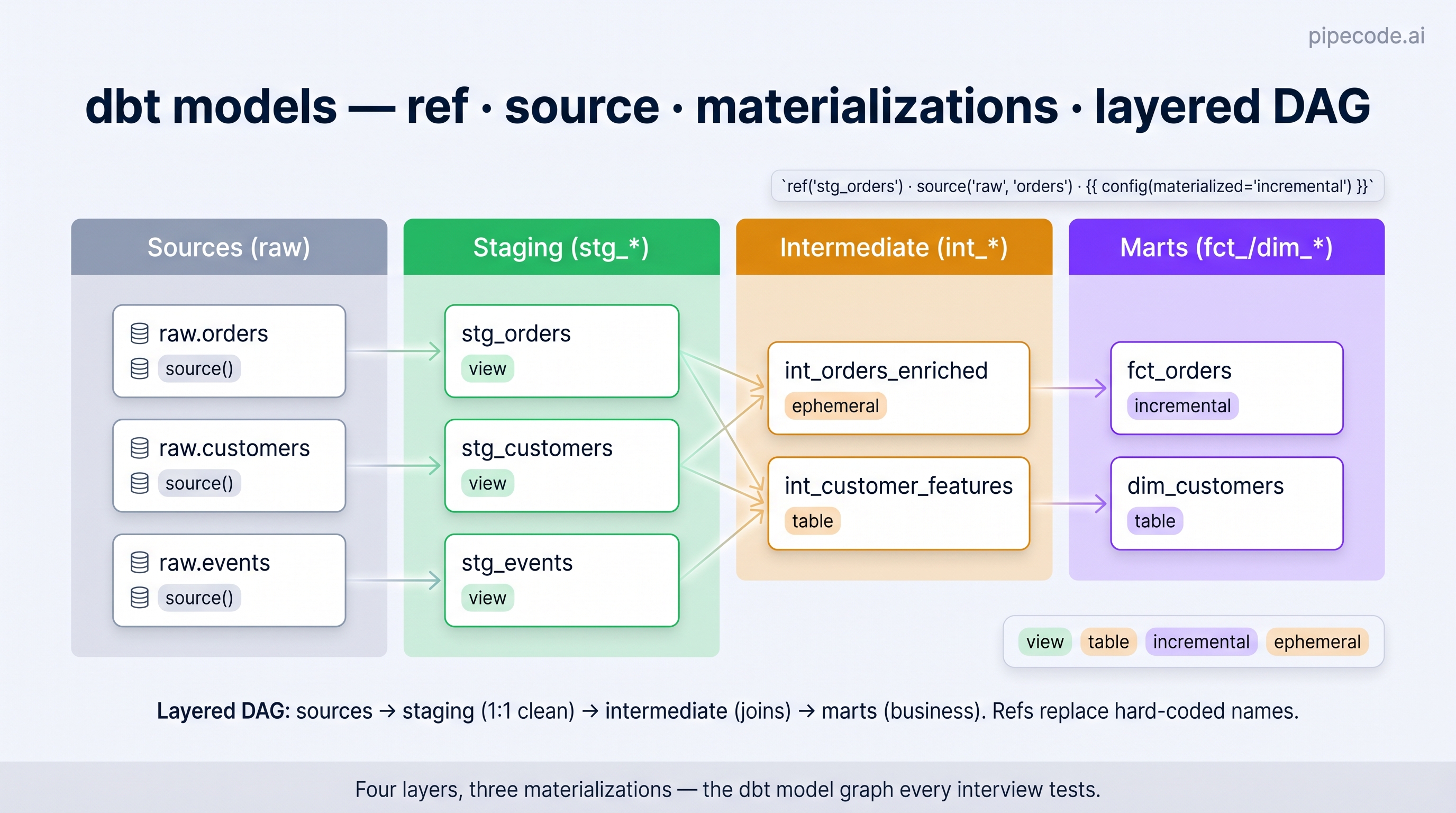Click the database icon beside raw.customers

click(140, 448)
